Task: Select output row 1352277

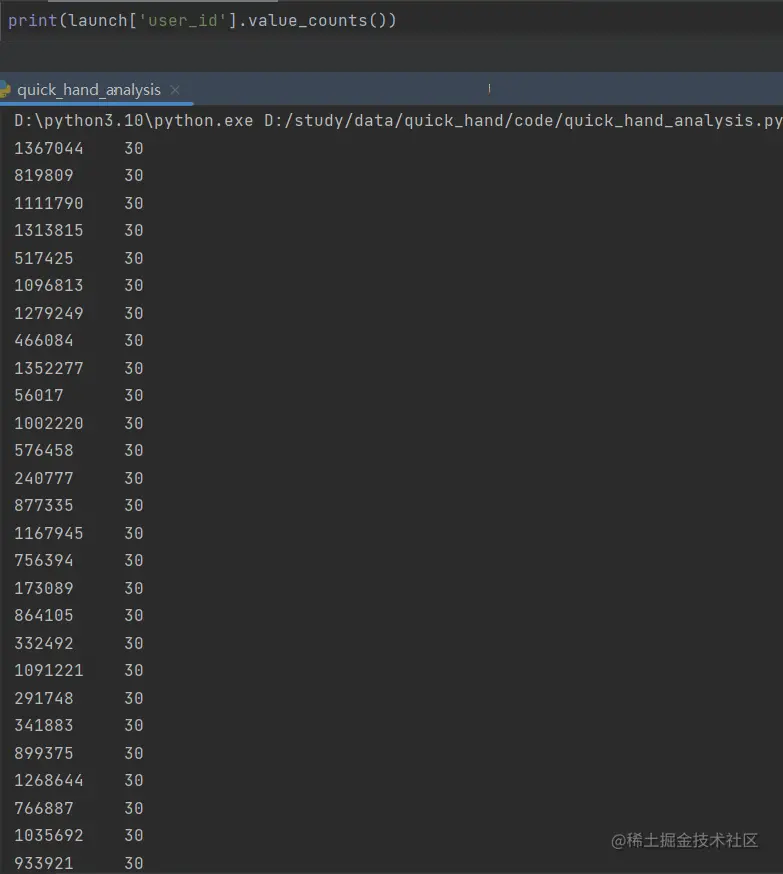Action: (79, 368)
